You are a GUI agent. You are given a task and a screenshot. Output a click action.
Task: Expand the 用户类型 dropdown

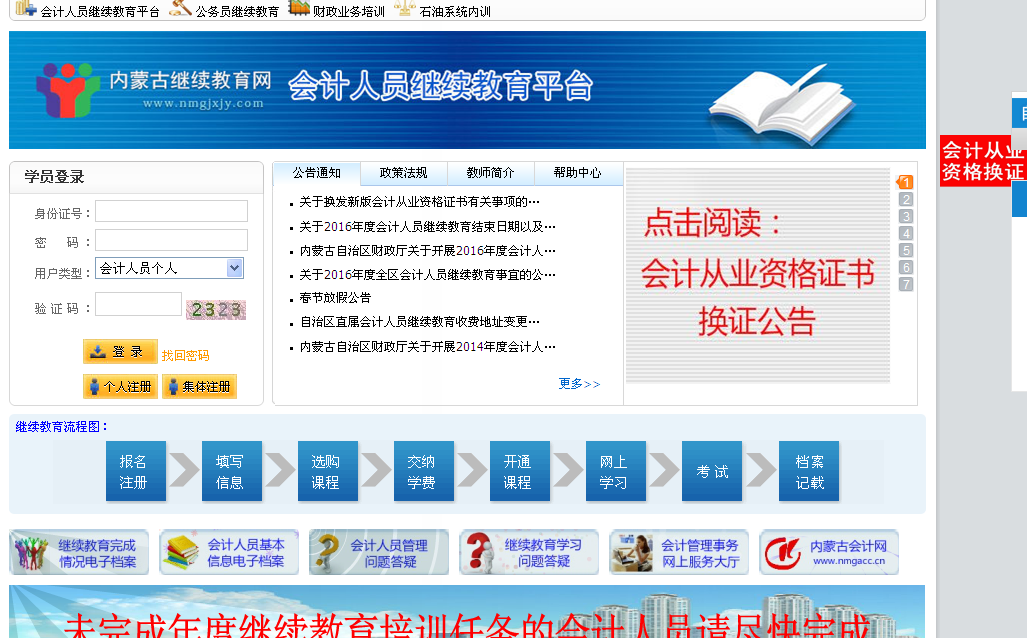click(234, 268)
